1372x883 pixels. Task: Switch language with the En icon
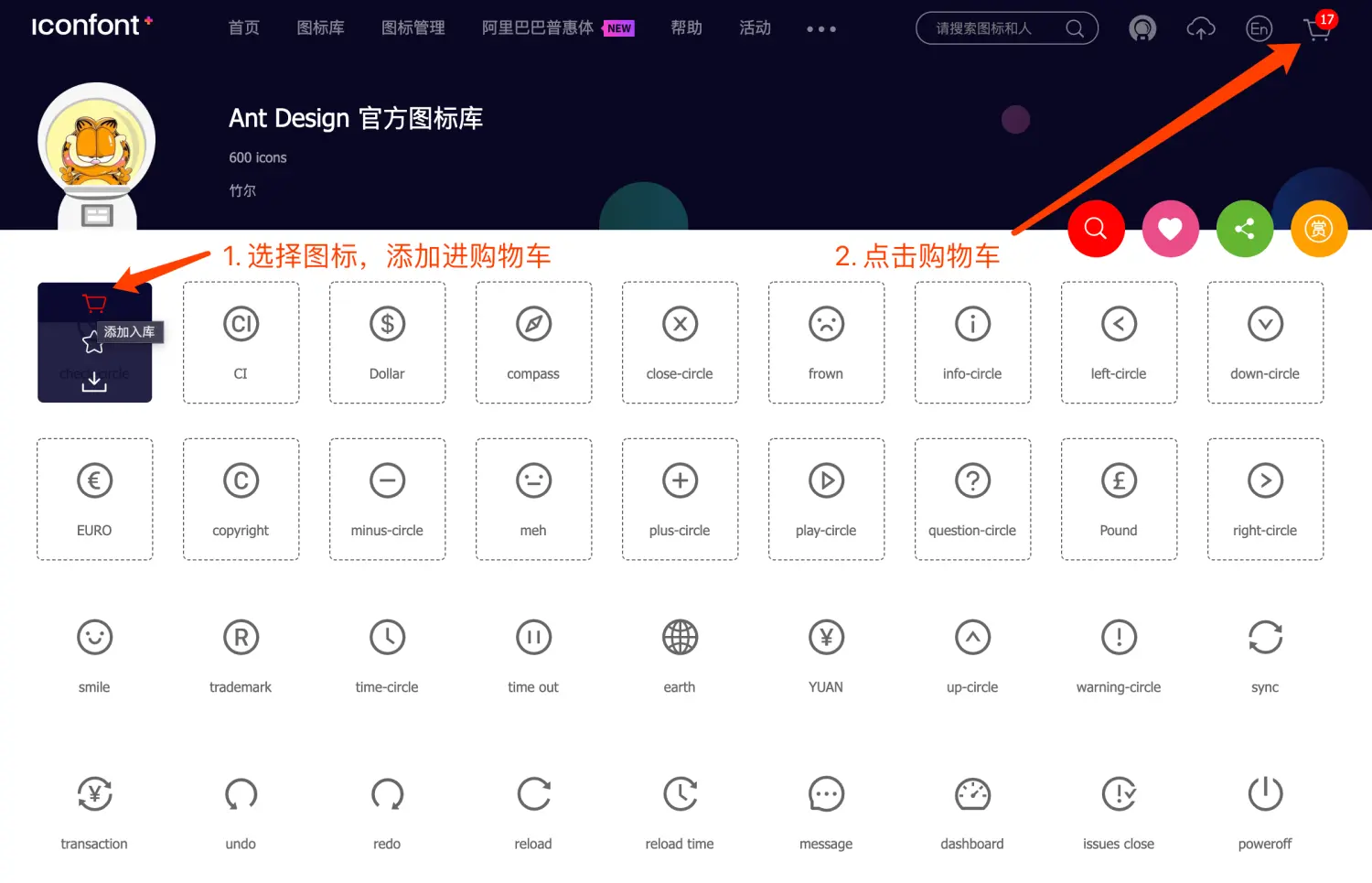point(1259,29)
